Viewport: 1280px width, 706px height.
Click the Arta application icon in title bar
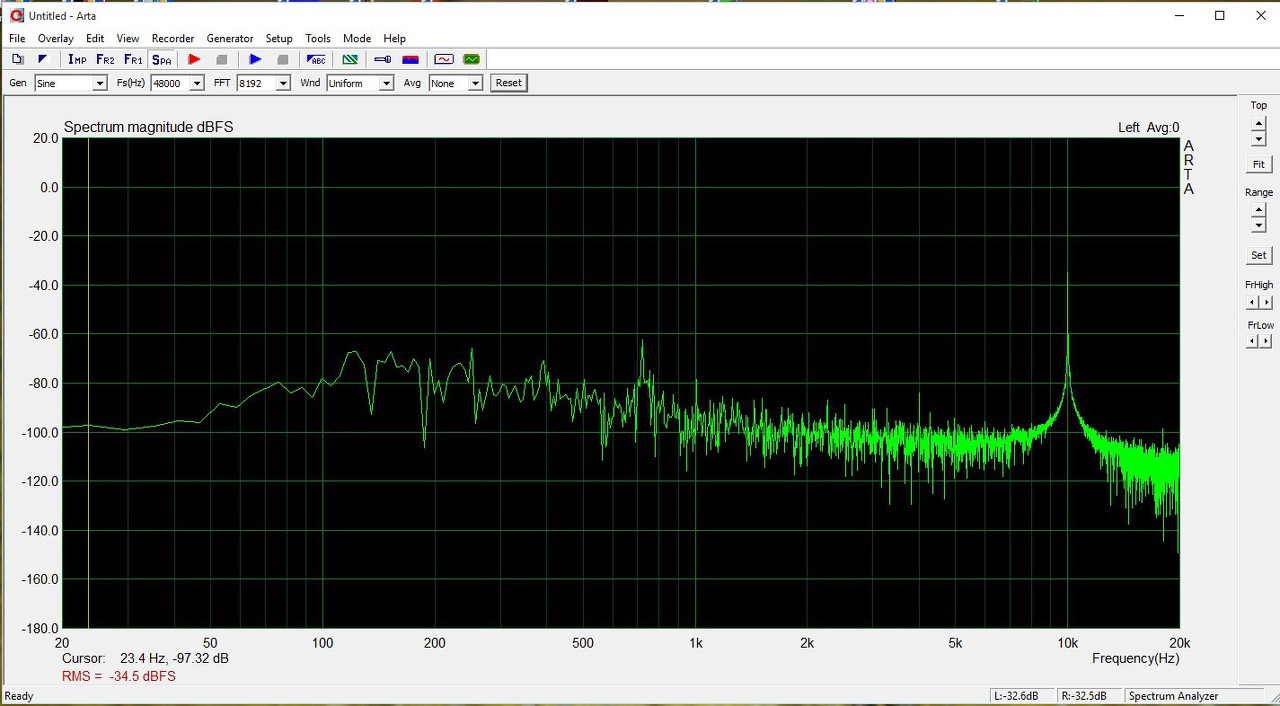point(16,15)
